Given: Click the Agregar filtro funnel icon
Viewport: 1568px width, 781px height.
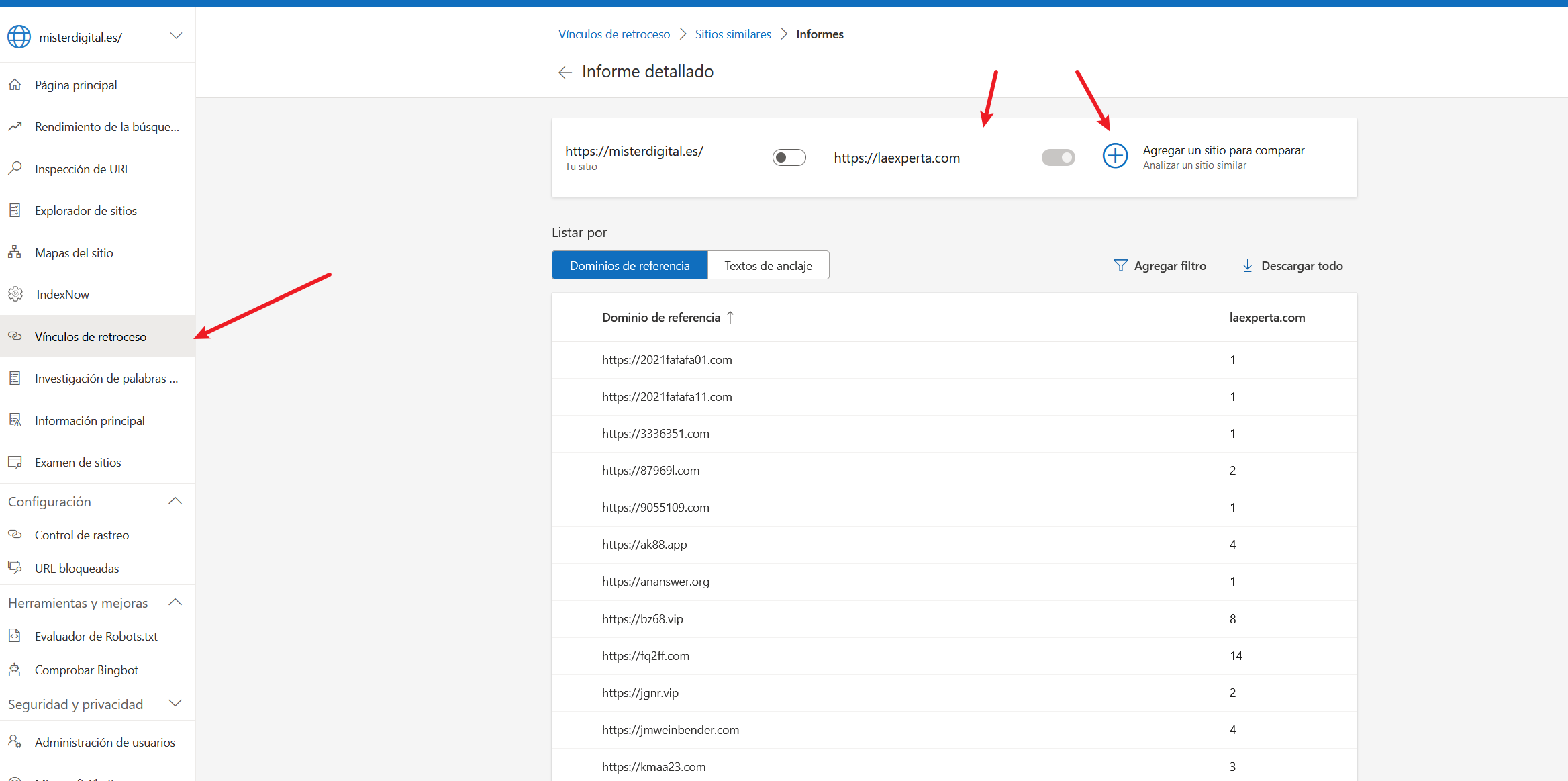Looking at the screenshot, I should coord(1120,265).
